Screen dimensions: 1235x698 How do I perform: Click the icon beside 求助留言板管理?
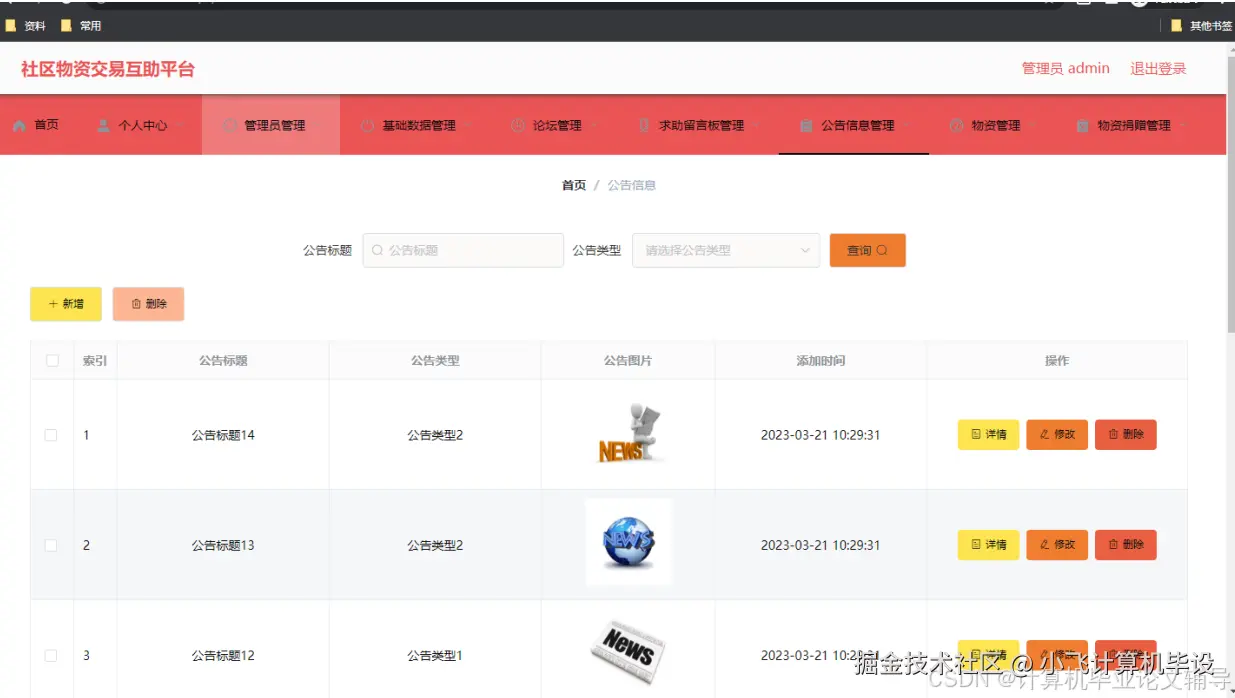point(644,126)
